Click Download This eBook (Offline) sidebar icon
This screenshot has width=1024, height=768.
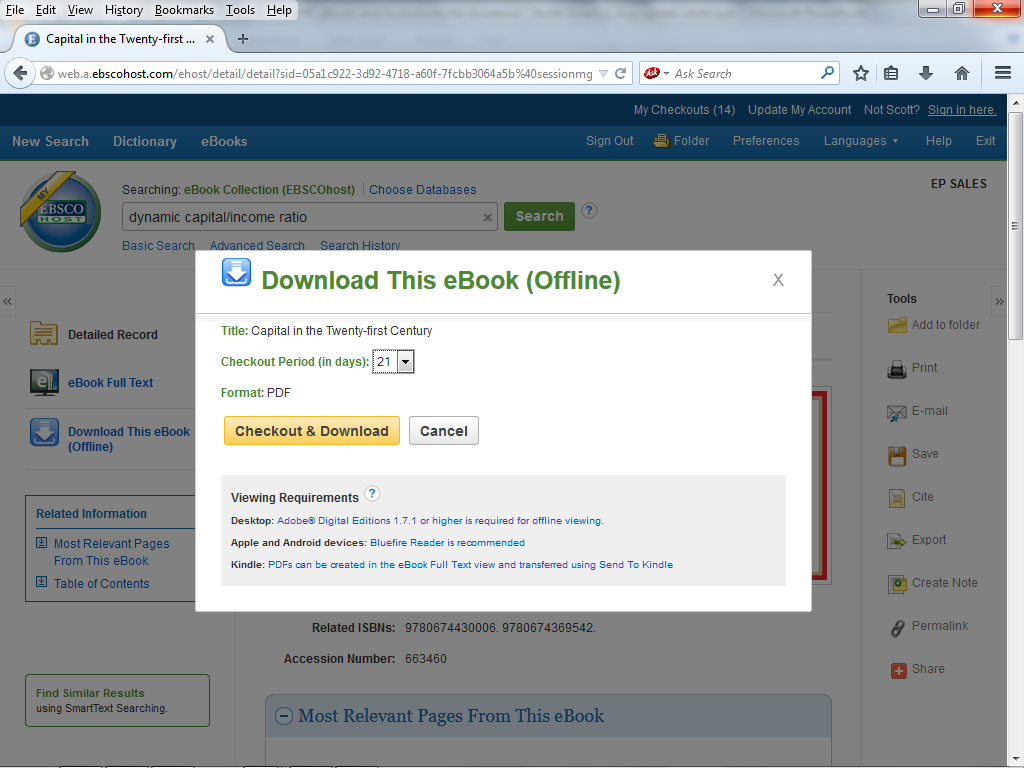[44, 432]
